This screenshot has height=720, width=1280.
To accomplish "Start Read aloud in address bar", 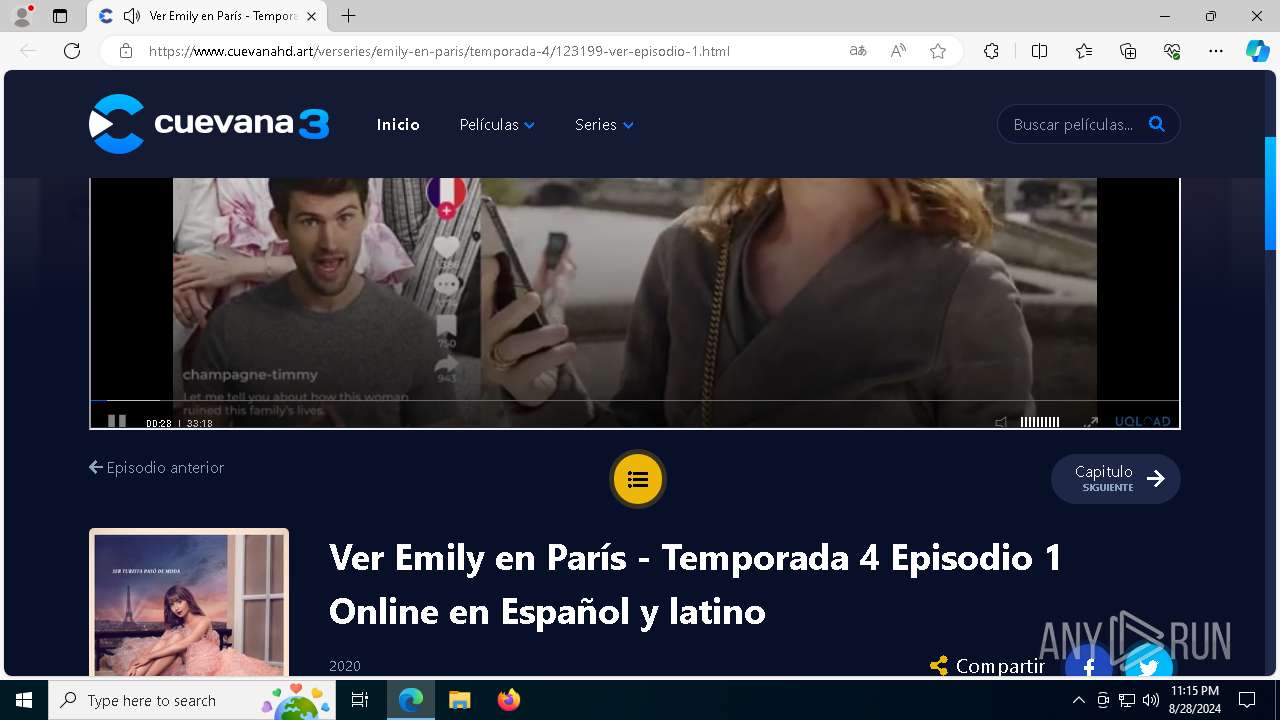I will tap(898, 51).
